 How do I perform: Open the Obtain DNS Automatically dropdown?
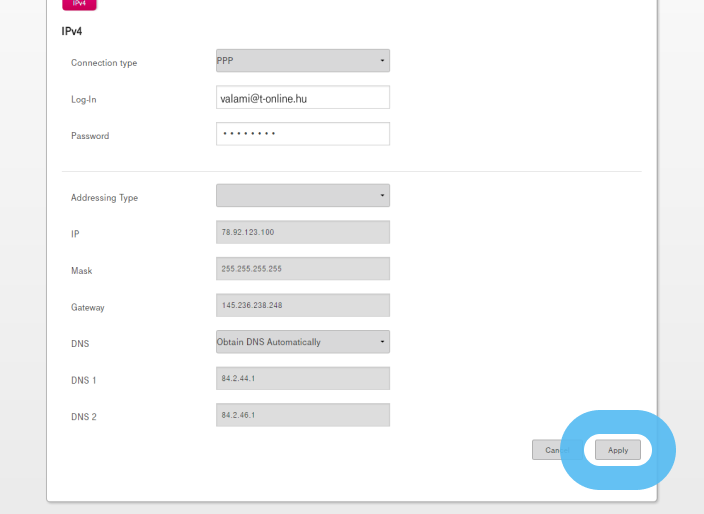[x=302, y=342]
